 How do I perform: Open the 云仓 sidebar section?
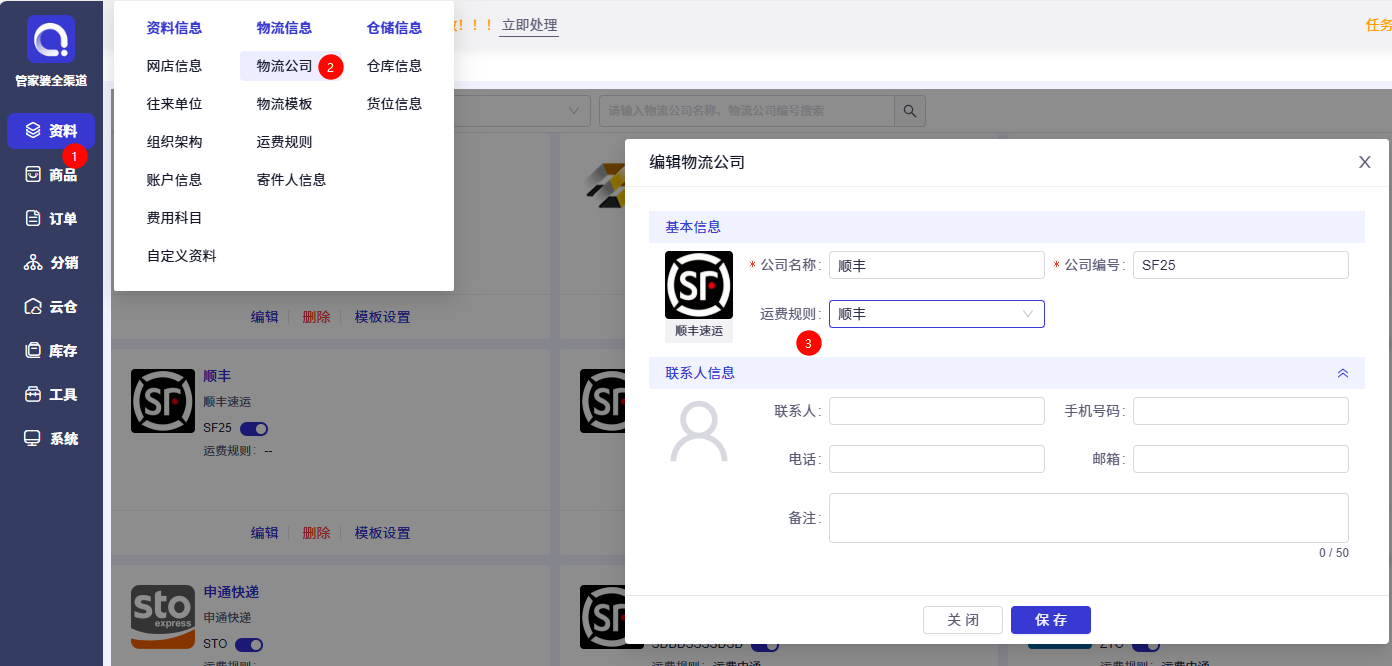point(51,307)
